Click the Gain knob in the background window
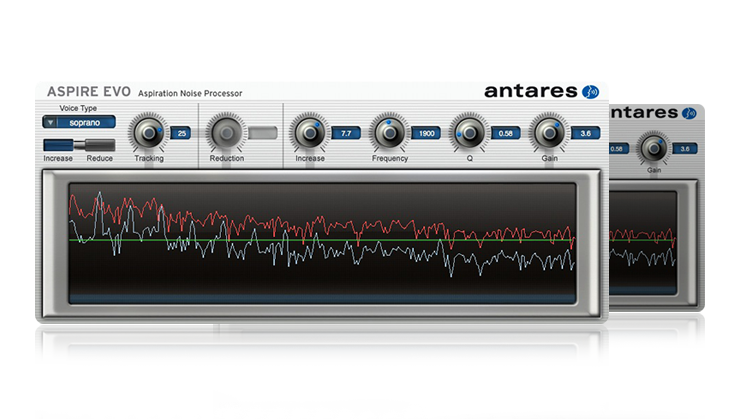 click(x=653, y=148)
